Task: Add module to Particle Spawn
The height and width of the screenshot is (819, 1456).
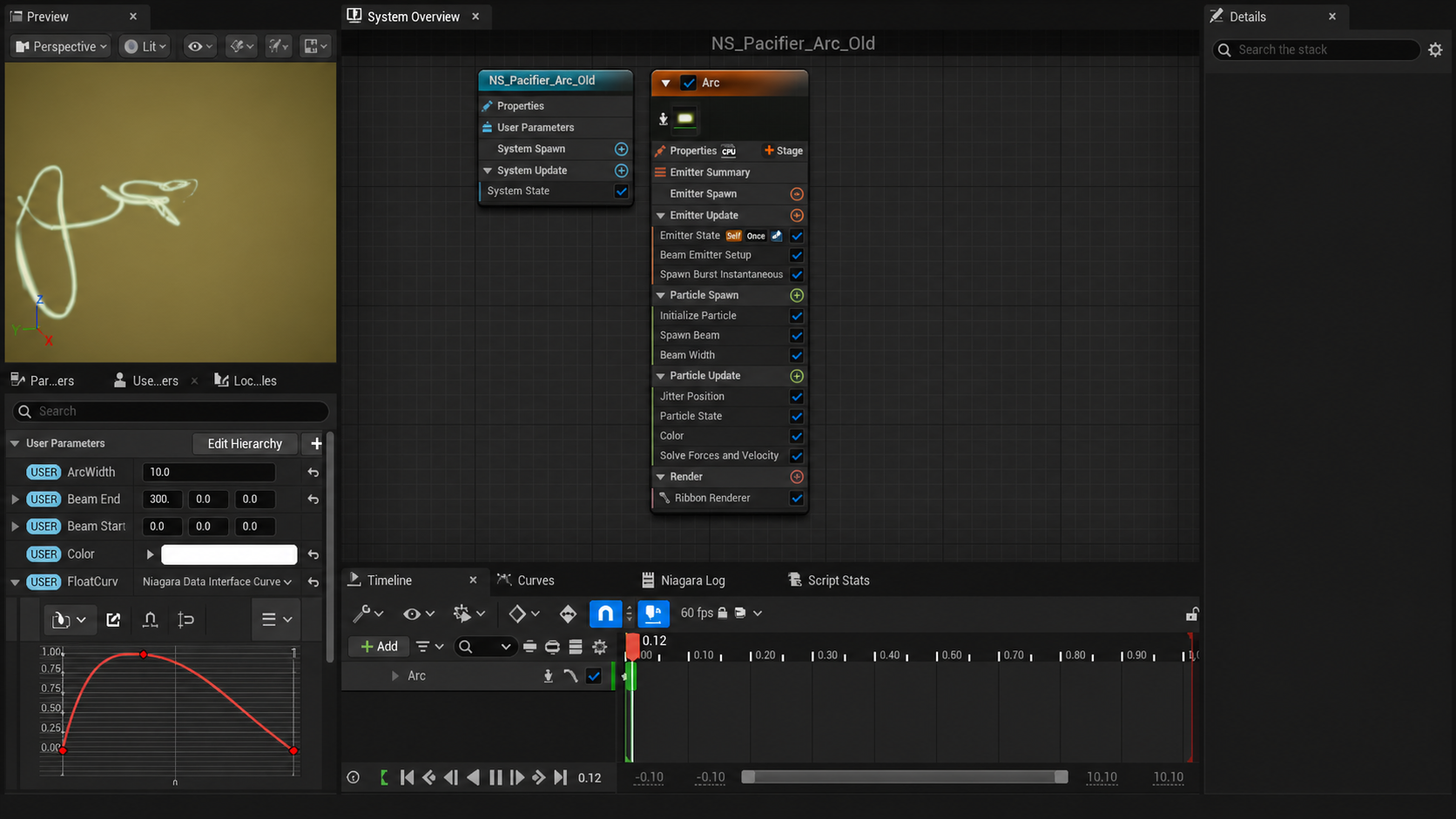Action: click(x=796, y=295)
